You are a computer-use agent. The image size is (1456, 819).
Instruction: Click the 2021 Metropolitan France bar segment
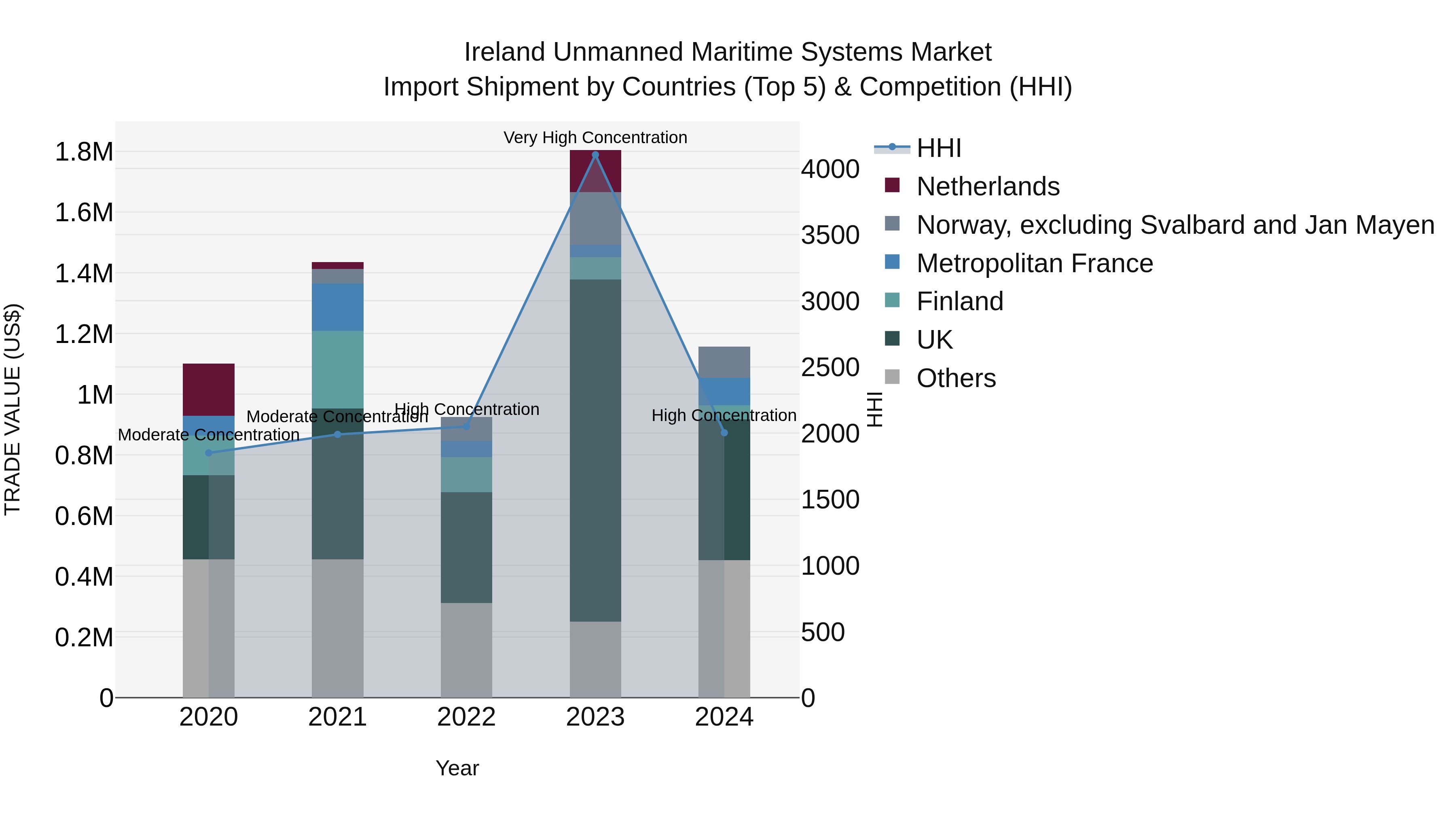337,307
